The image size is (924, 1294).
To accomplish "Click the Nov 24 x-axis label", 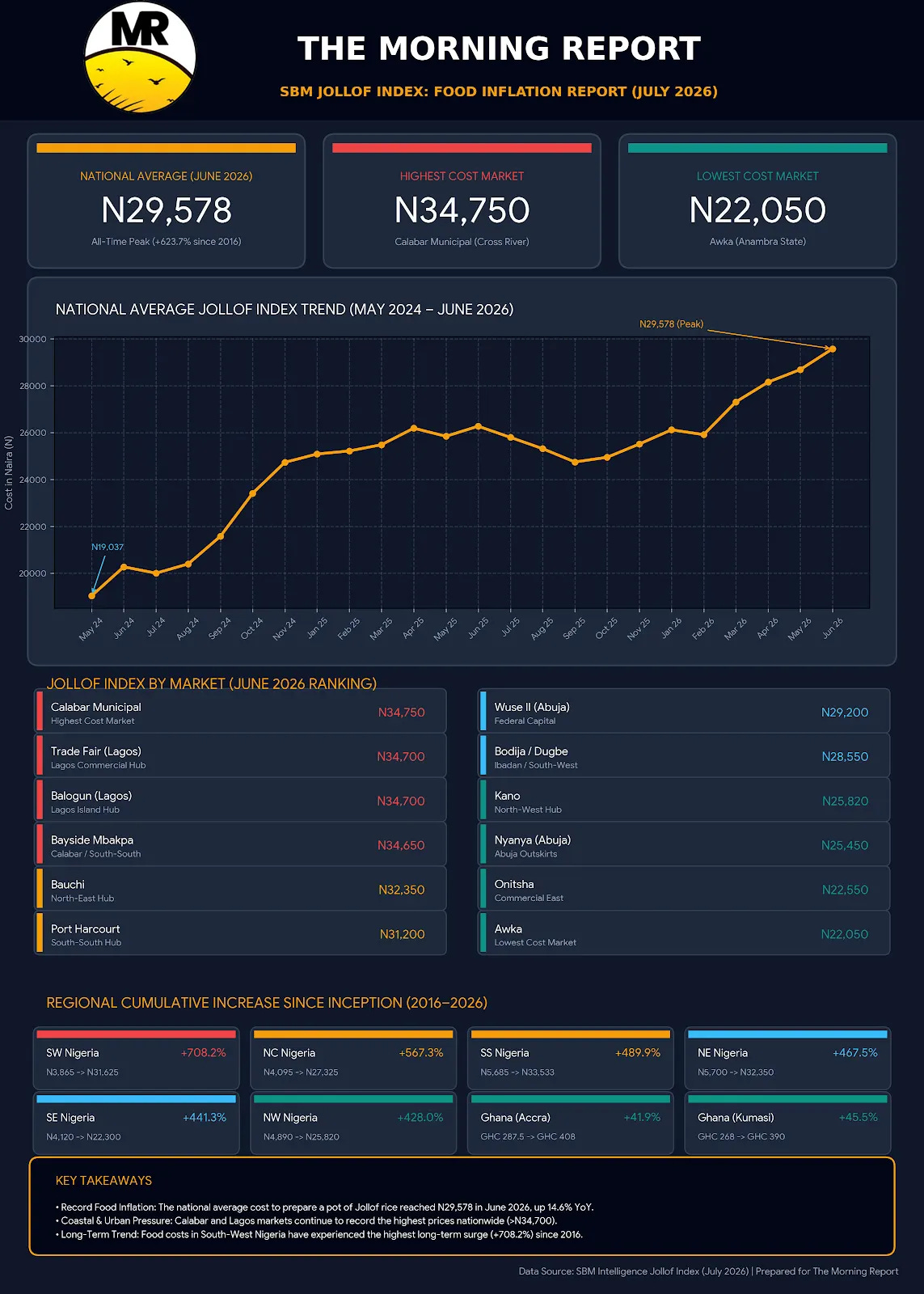I will click(x=284, y=629).
